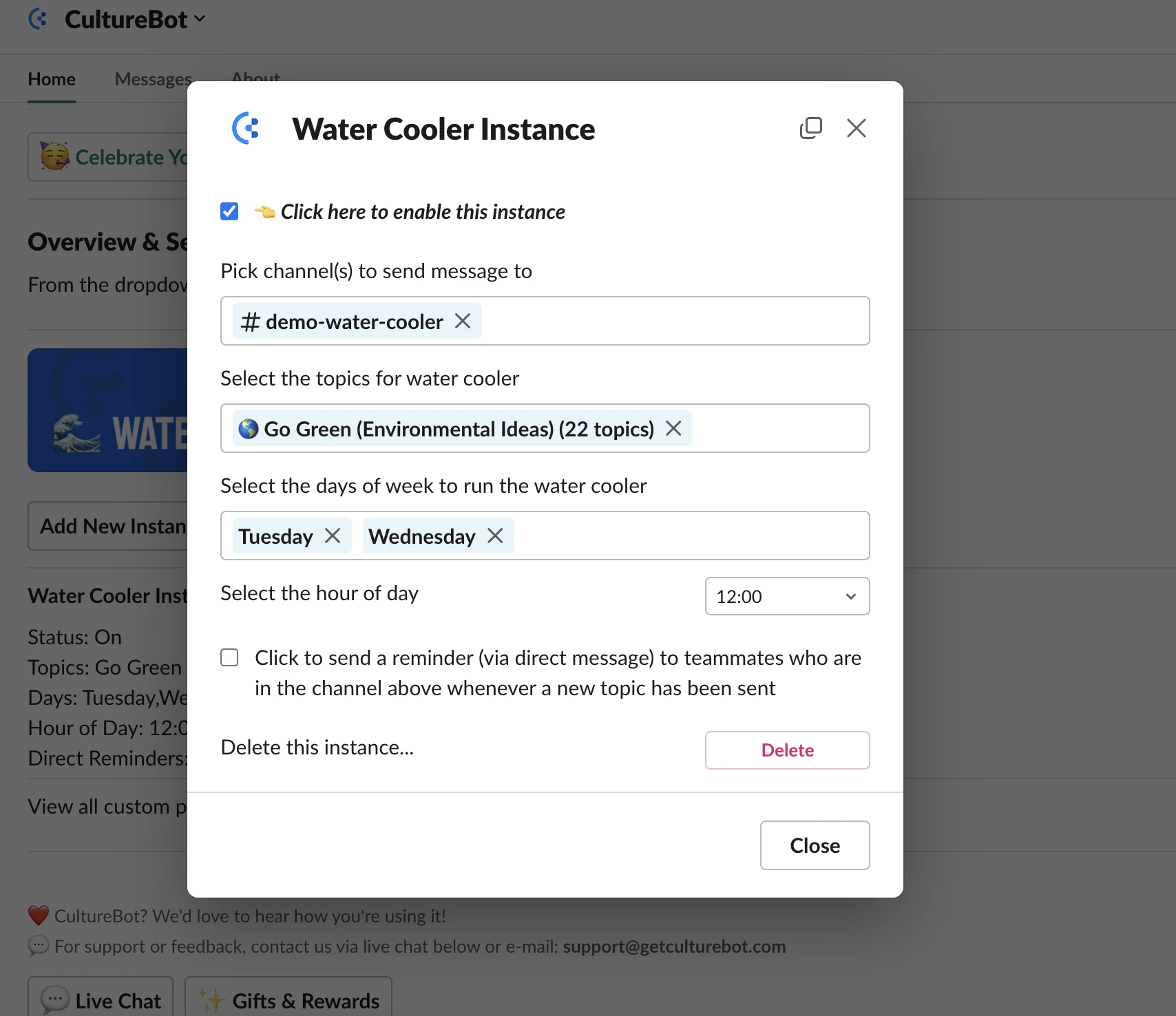Click the Close button at dialog bottom
1176x1016 pixels.
pos(815,845)
